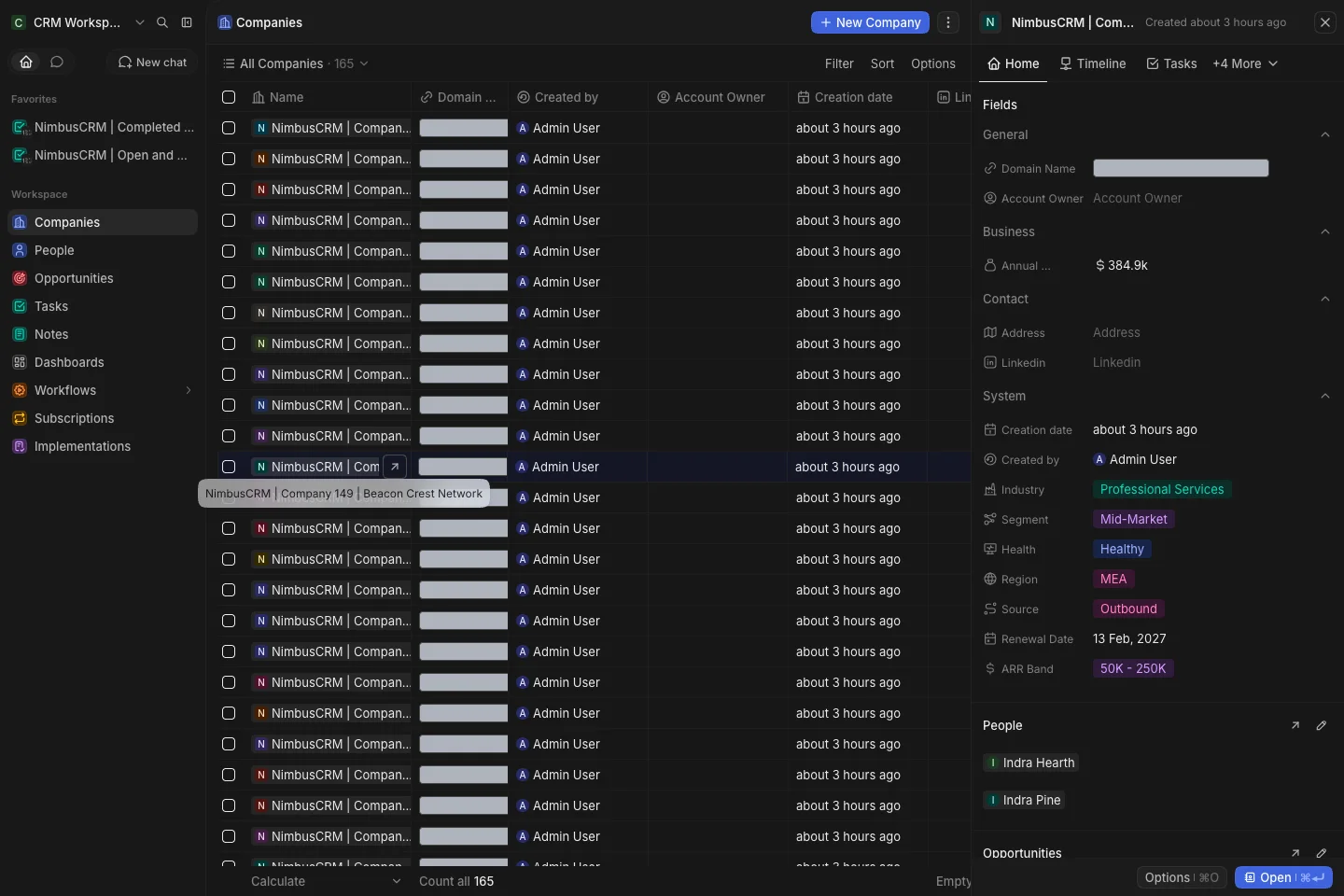Click the New Company button
This screenshot has width=1344, height=896.
[870, 22]
